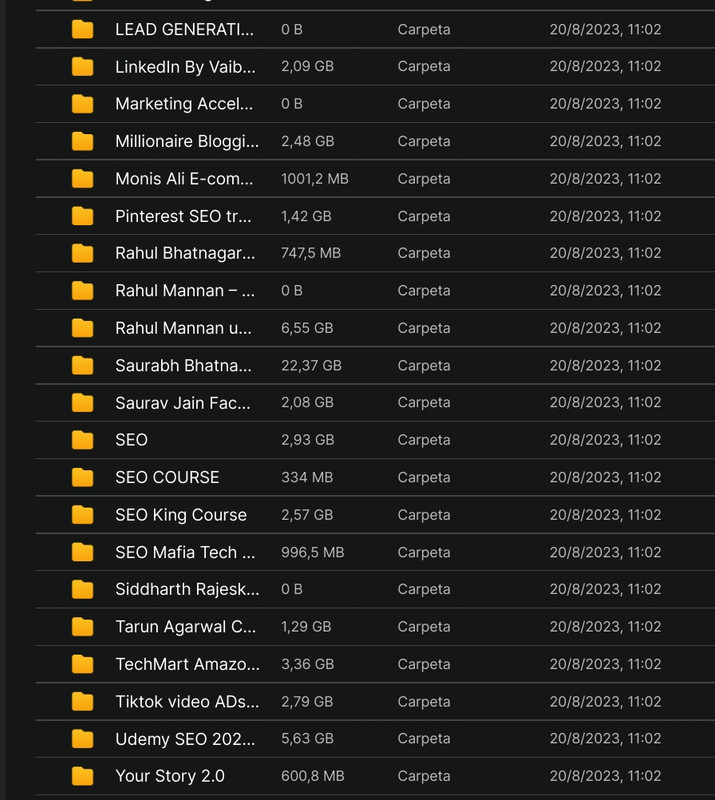Viewport: 715px width, 800px height.
Task: Click the folder icon beside Saurav Jain Fac...
Action: click(x=82, y=403)
